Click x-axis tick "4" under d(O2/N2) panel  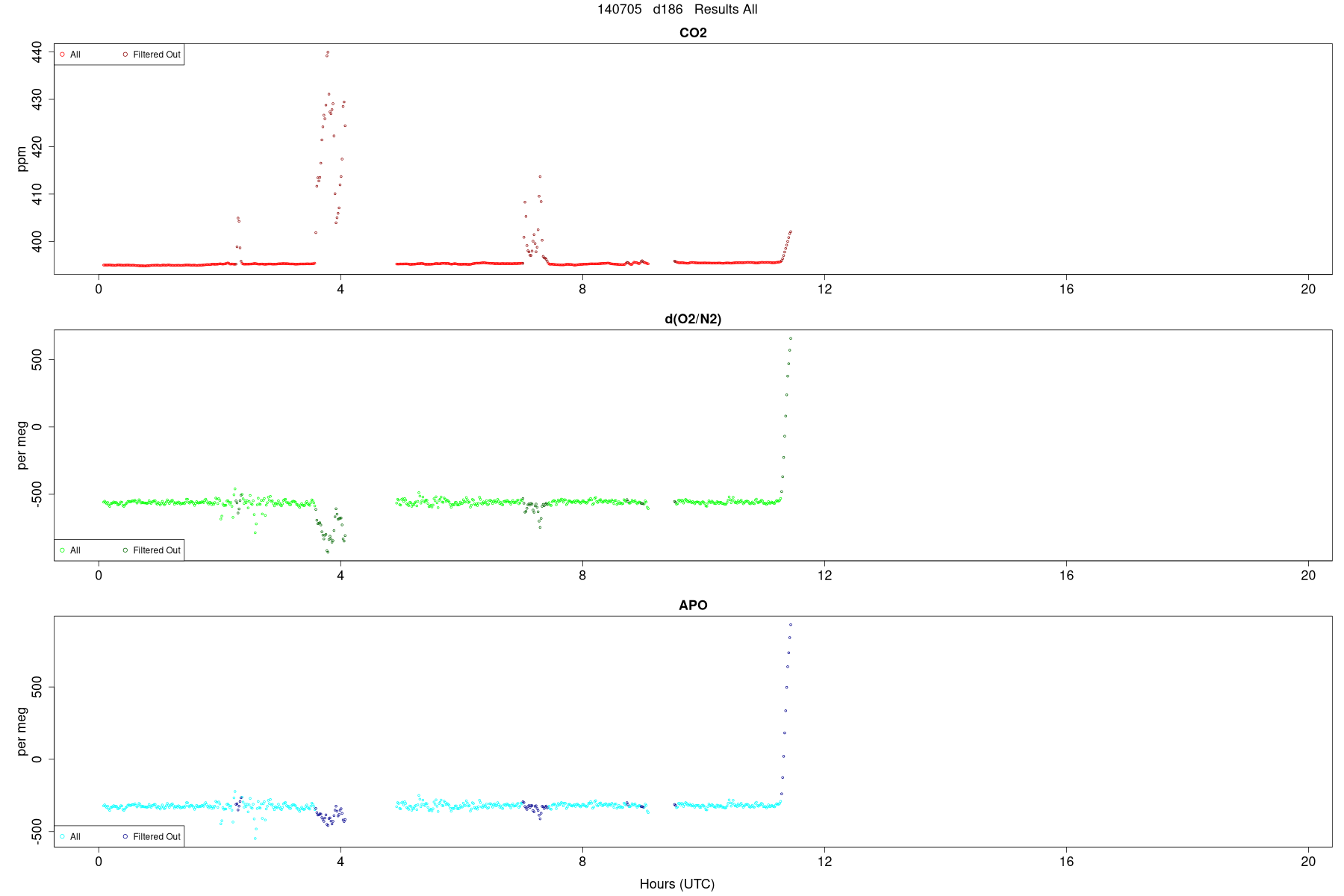[340, 576]
